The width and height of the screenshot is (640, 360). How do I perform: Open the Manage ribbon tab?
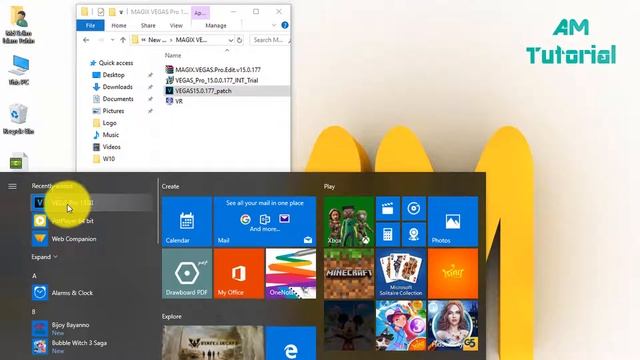click(x=216, y=25)
